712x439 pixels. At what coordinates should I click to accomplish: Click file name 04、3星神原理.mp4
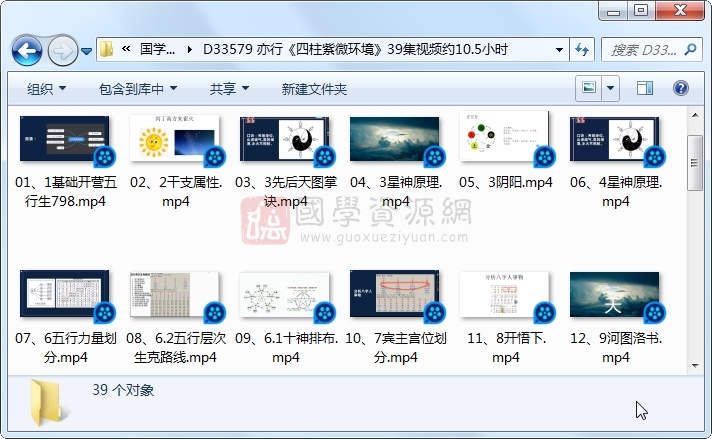396,192
